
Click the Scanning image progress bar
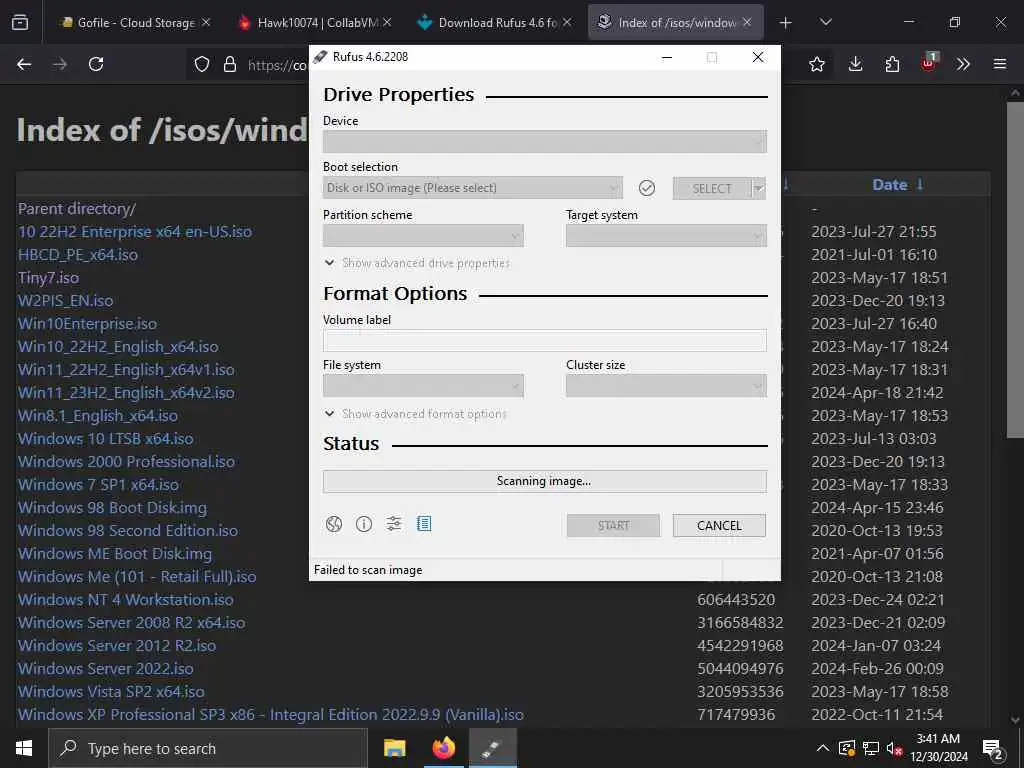coord(545,481)
